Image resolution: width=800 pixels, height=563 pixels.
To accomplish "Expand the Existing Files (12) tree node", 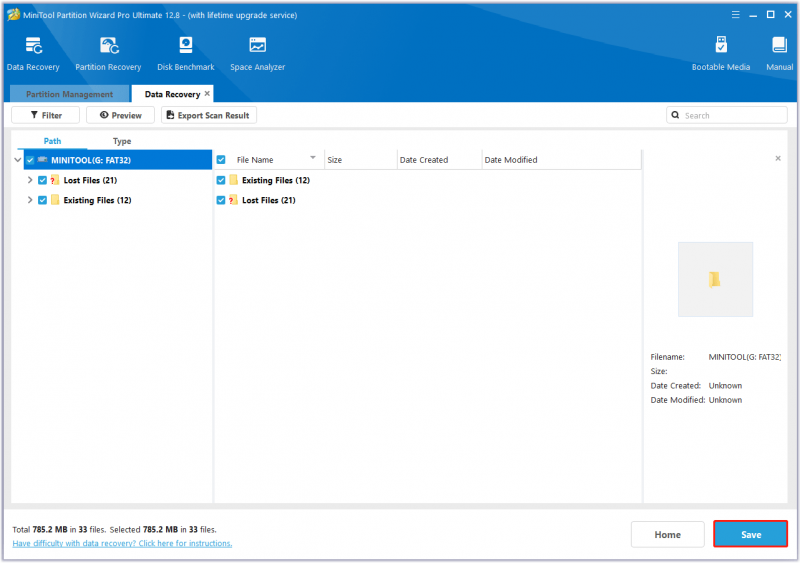I will [x=30, y=200].
